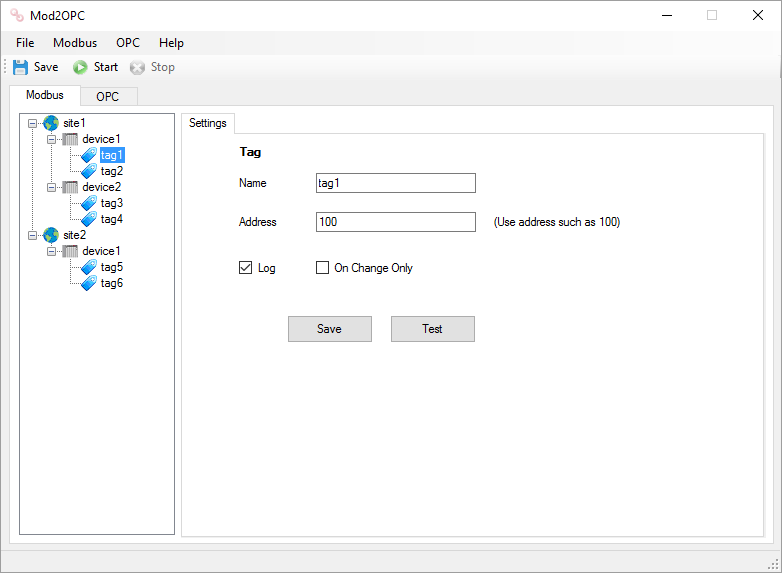
Task: Select device2 in the tree
Action: [x=102, y=187]
